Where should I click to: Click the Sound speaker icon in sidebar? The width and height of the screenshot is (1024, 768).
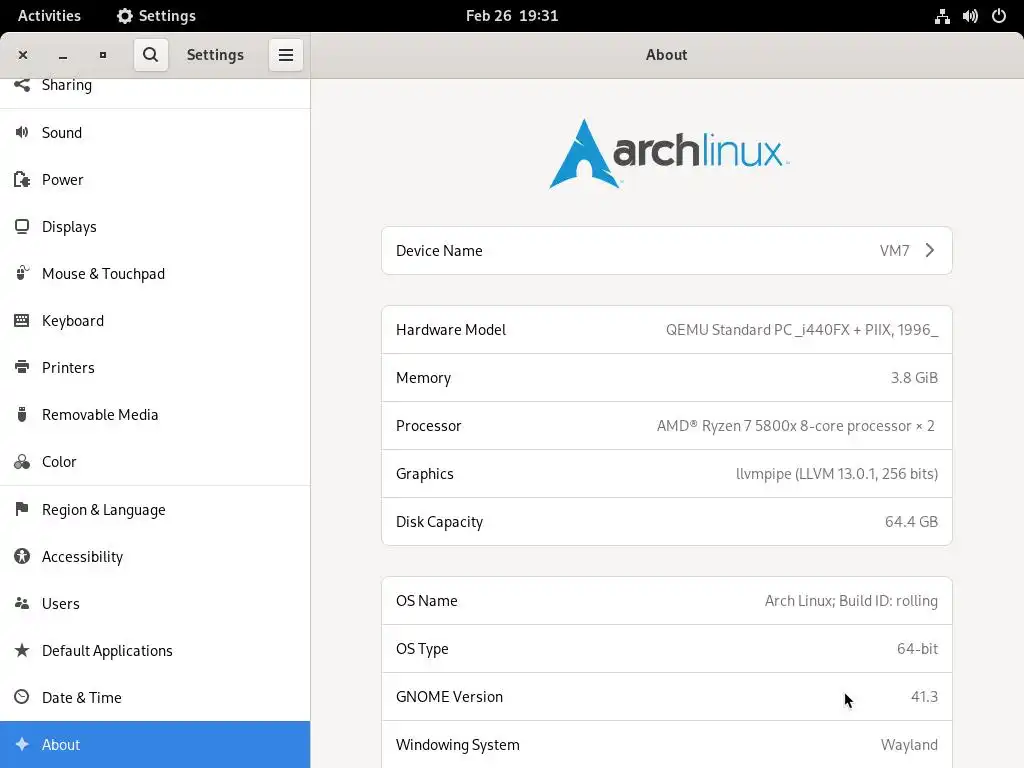point(22,132)
